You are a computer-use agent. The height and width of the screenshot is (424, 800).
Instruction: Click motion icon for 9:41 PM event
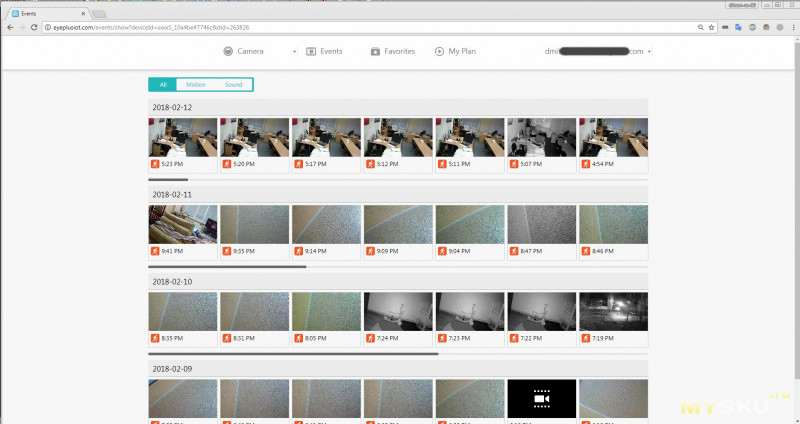tap(155, 251)
